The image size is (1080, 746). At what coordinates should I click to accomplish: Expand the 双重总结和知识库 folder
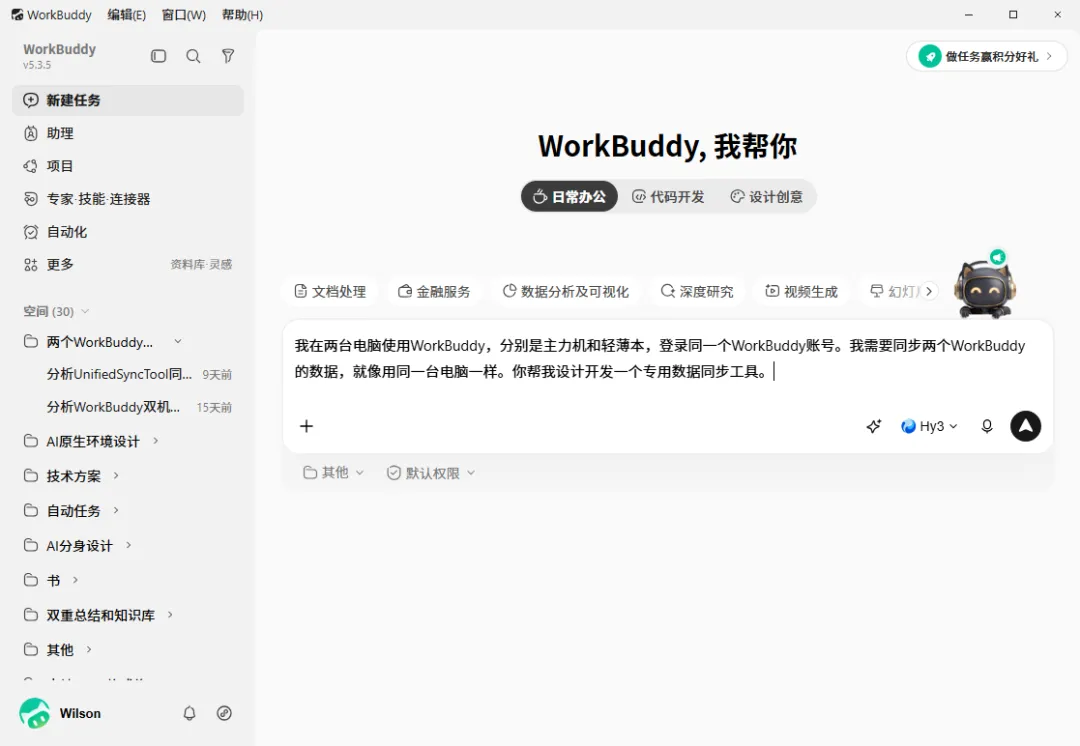point(169,614)
